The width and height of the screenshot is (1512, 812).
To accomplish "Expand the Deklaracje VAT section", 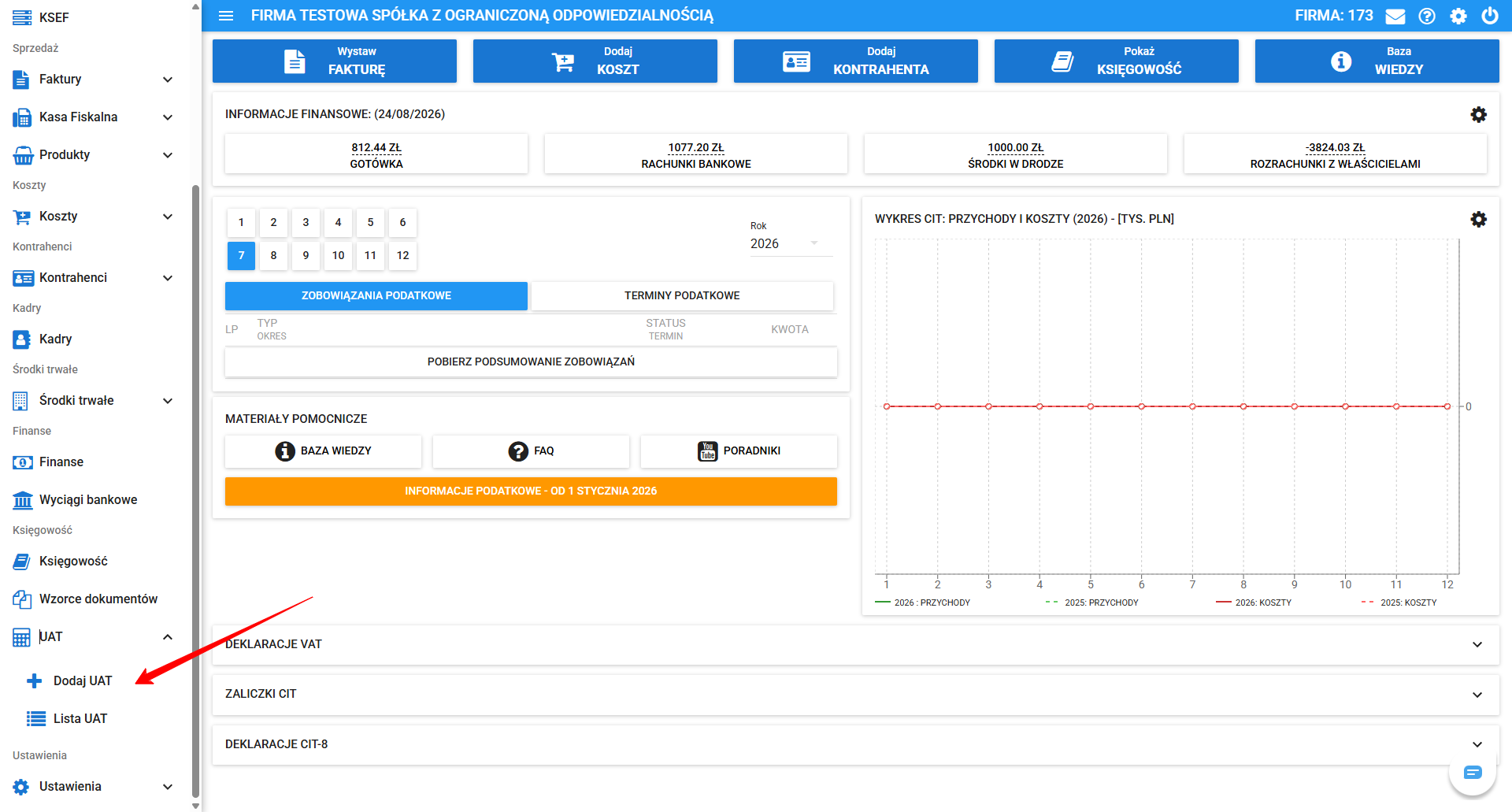I will pos(856,644).
